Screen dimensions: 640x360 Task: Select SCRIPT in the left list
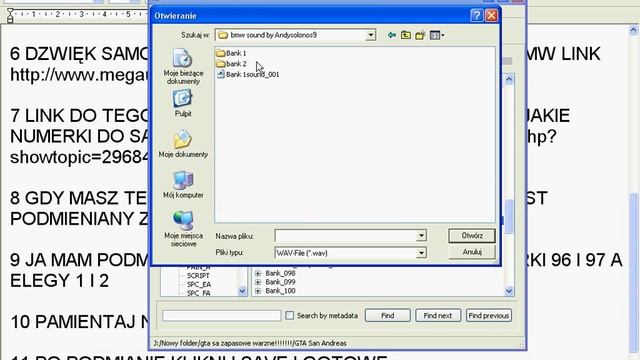click(198, 276)
